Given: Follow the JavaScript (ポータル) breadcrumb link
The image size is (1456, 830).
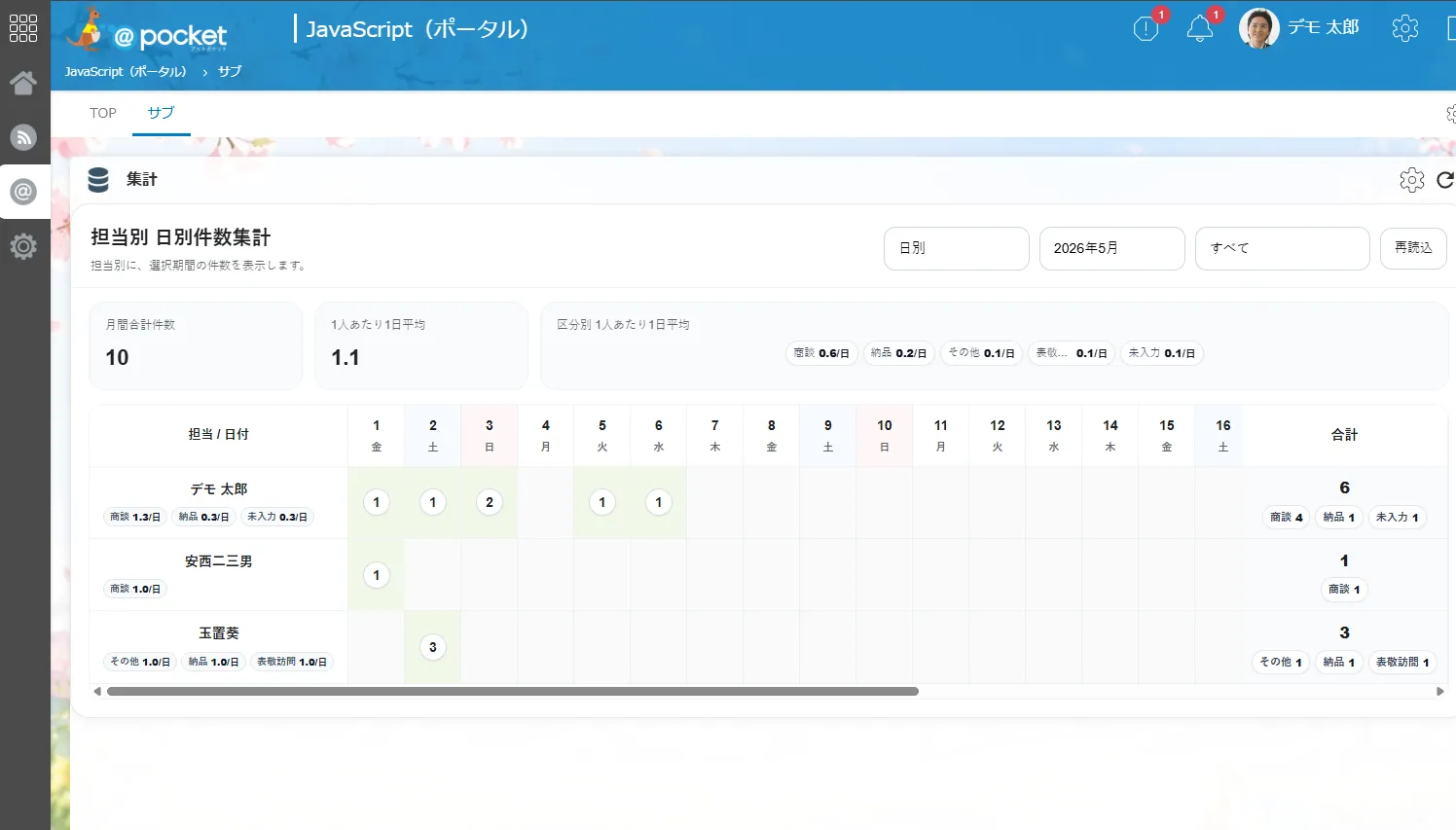Looking at the screenshot, I should (126, 71).
